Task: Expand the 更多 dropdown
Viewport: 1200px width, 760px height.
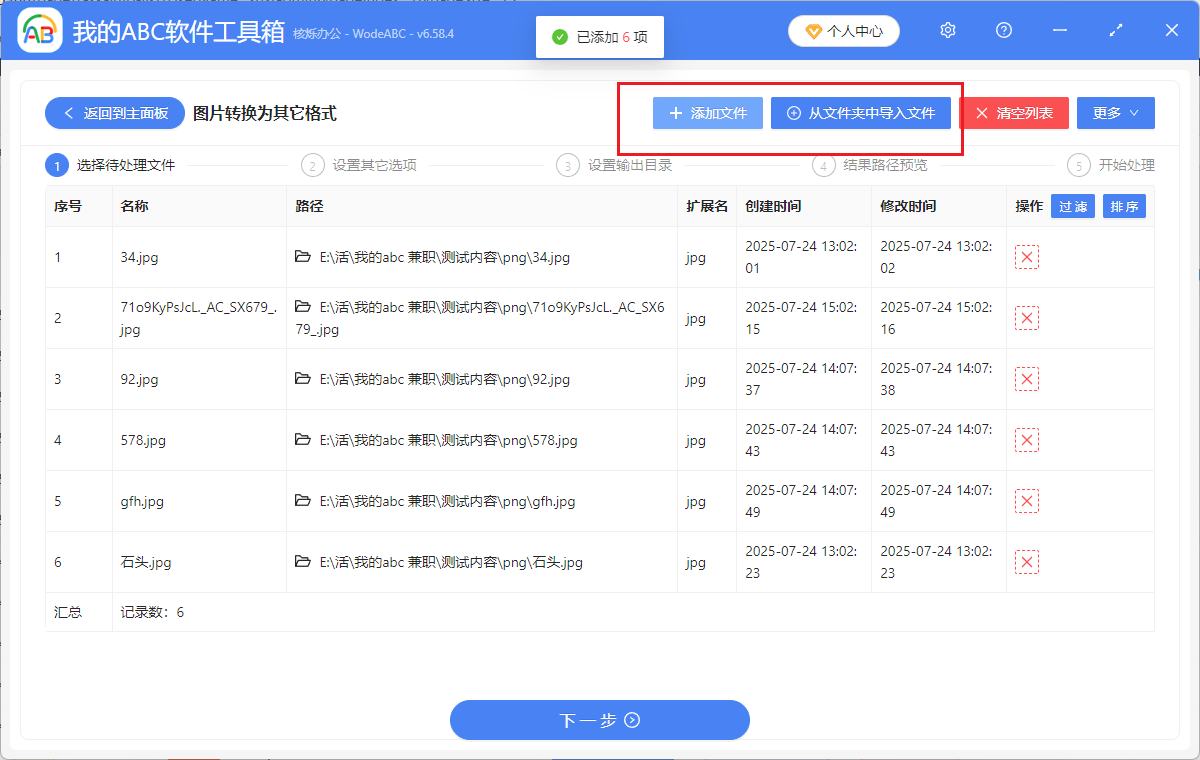Action: click(x=1116, y=113)
